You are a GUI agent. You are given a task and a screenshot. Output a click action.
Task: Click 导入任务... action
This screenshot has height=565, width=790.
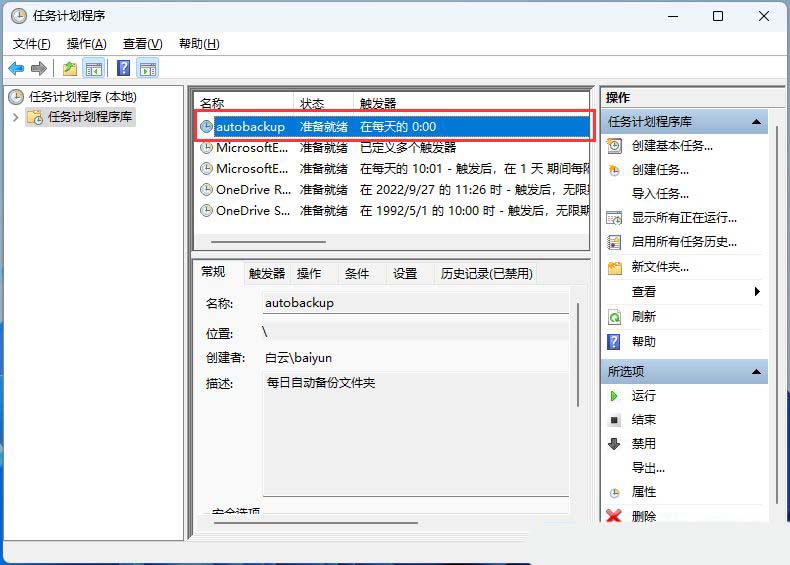coord(660,194)
